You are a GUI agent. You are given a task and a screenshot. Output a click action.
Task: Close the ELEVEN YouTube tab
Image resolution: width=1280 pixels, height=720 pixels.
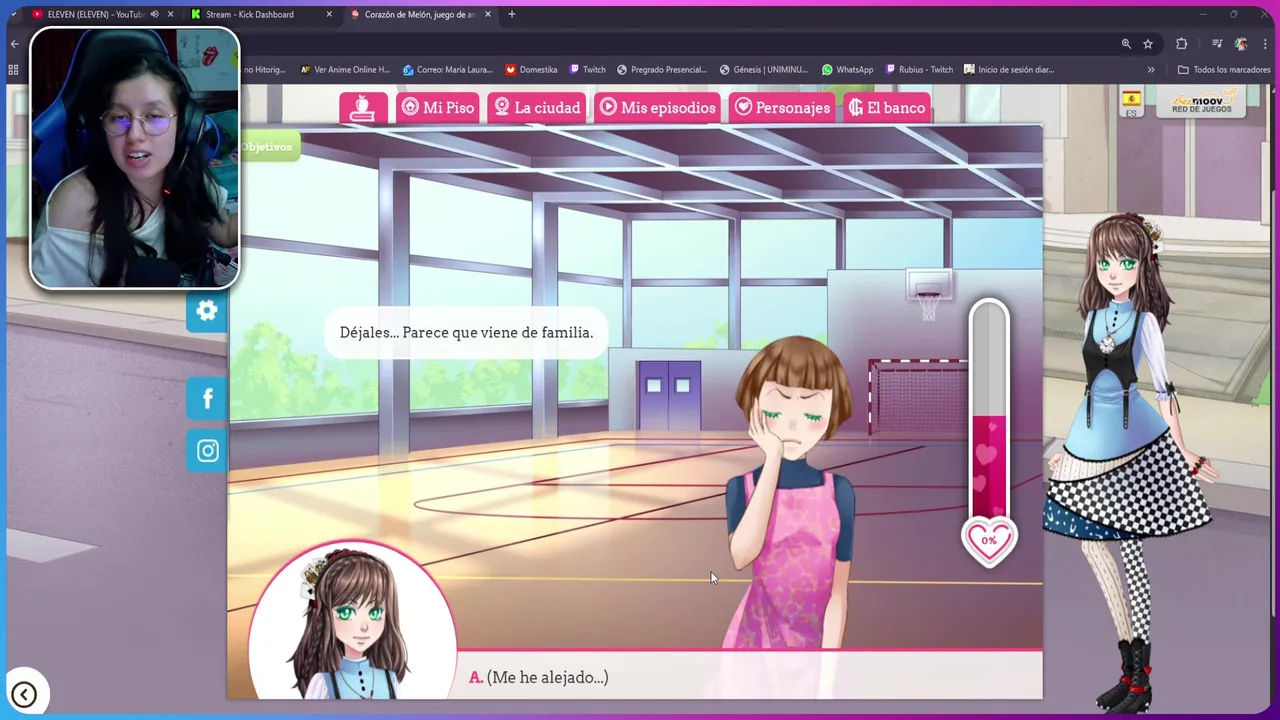(170, 14)
